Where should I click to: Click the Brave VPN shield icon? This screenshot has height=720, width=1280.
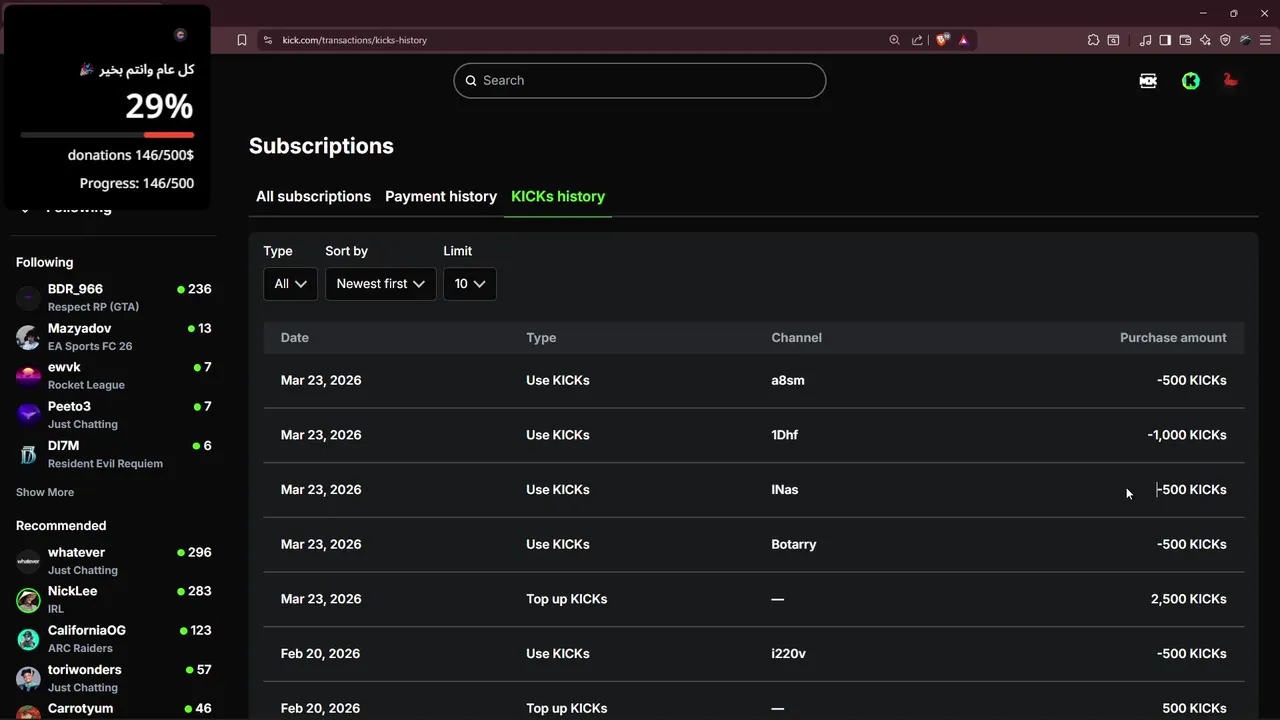1225,40
